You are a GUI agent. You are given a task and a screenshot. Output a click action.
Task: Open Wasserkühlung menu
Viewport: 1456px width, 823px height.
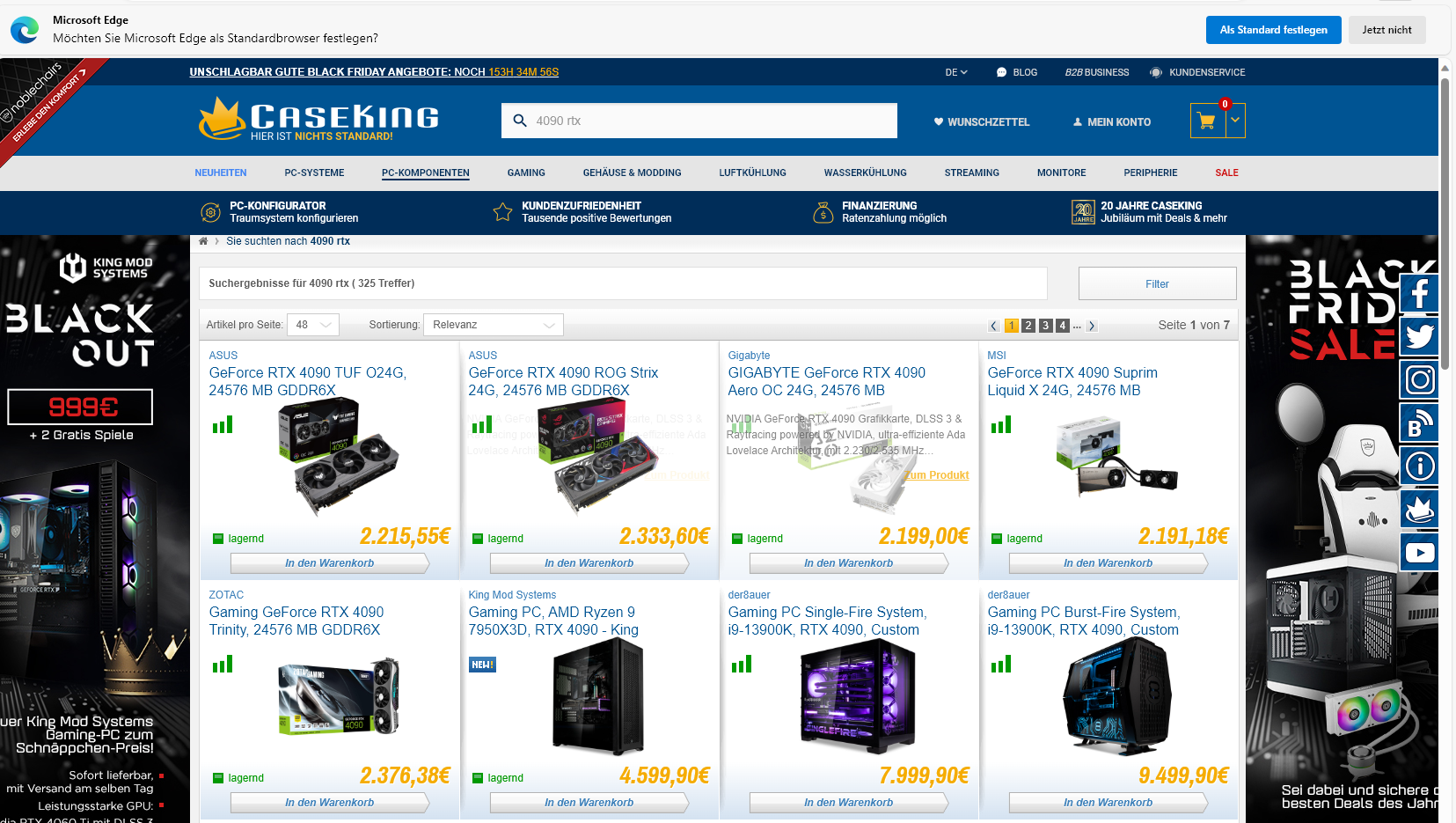pyautogui.click(x=865, y=173)
